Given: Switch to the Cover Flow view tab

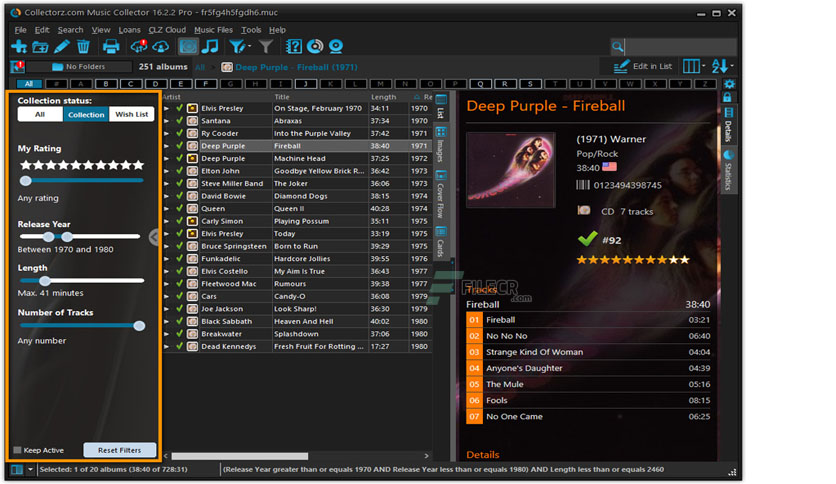Looking at the screenshot, I should pyautogui.click(x=441, y=195).
